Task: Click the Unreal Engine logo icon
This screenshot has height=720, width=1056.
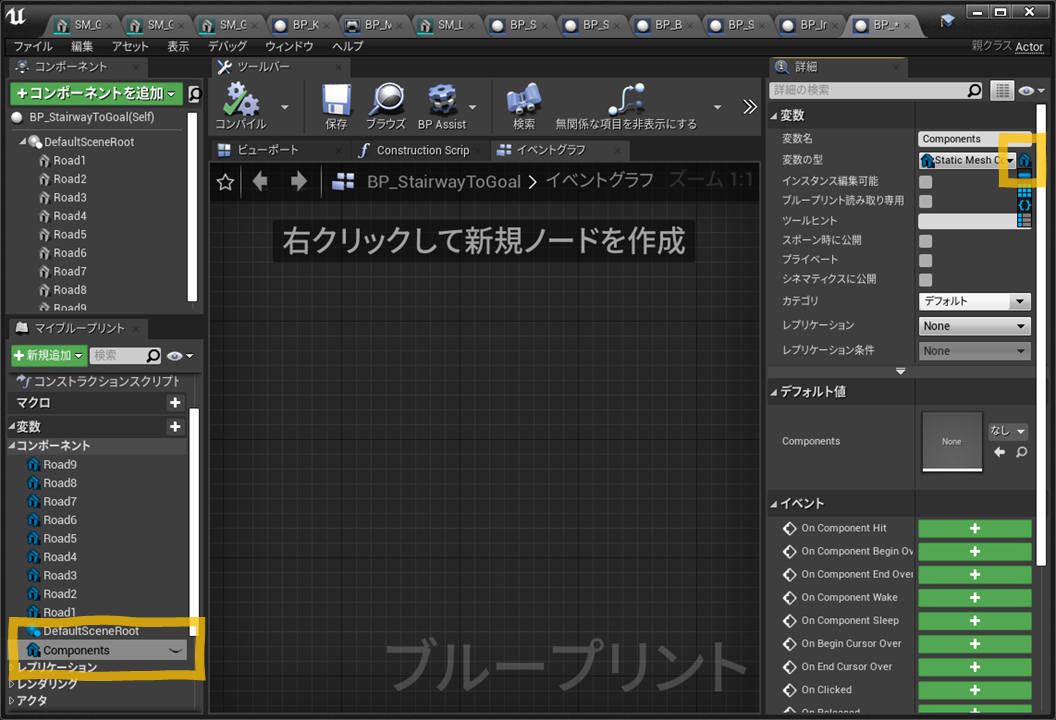Action: point(16,17)
